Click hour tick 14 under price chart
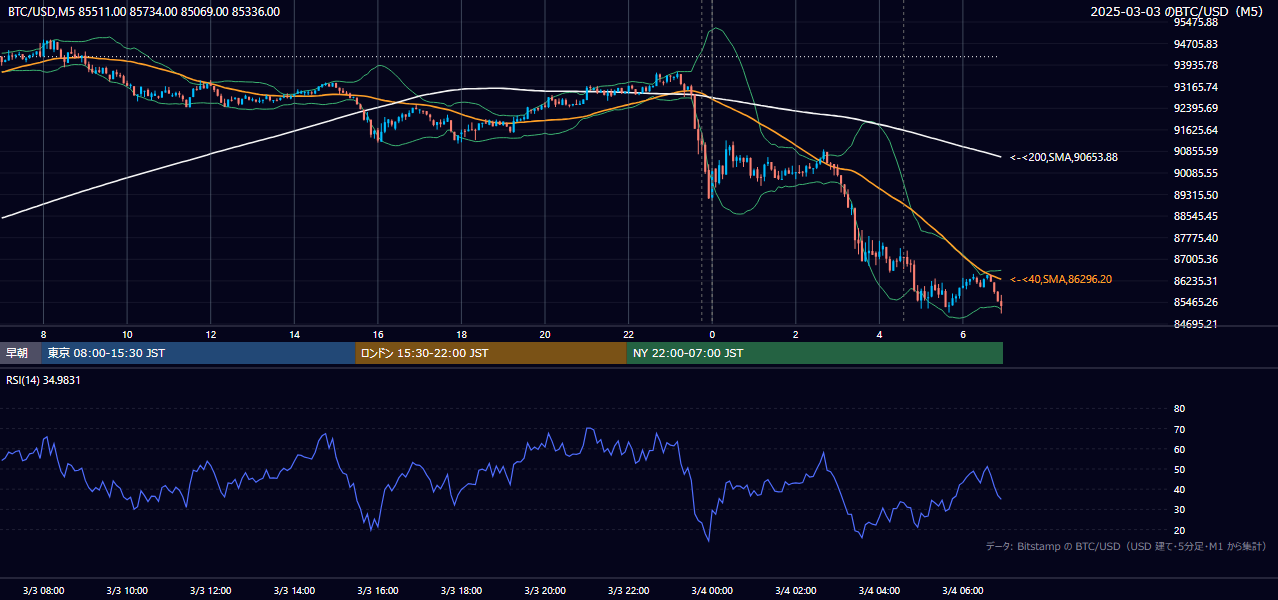 click(x=294, y=333)
